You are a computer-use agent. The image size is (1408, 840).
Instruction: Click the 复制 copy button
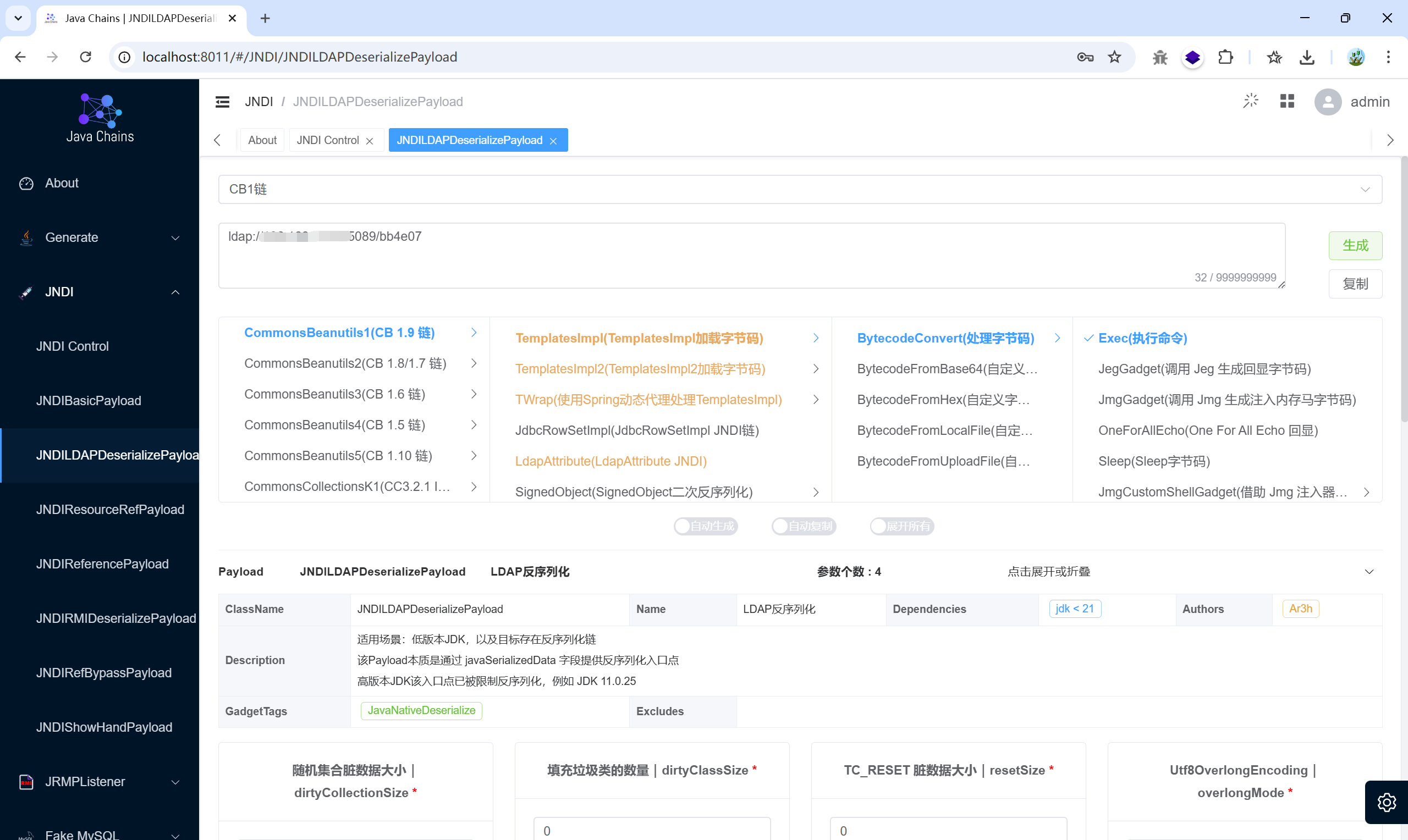coord(1355,284)
